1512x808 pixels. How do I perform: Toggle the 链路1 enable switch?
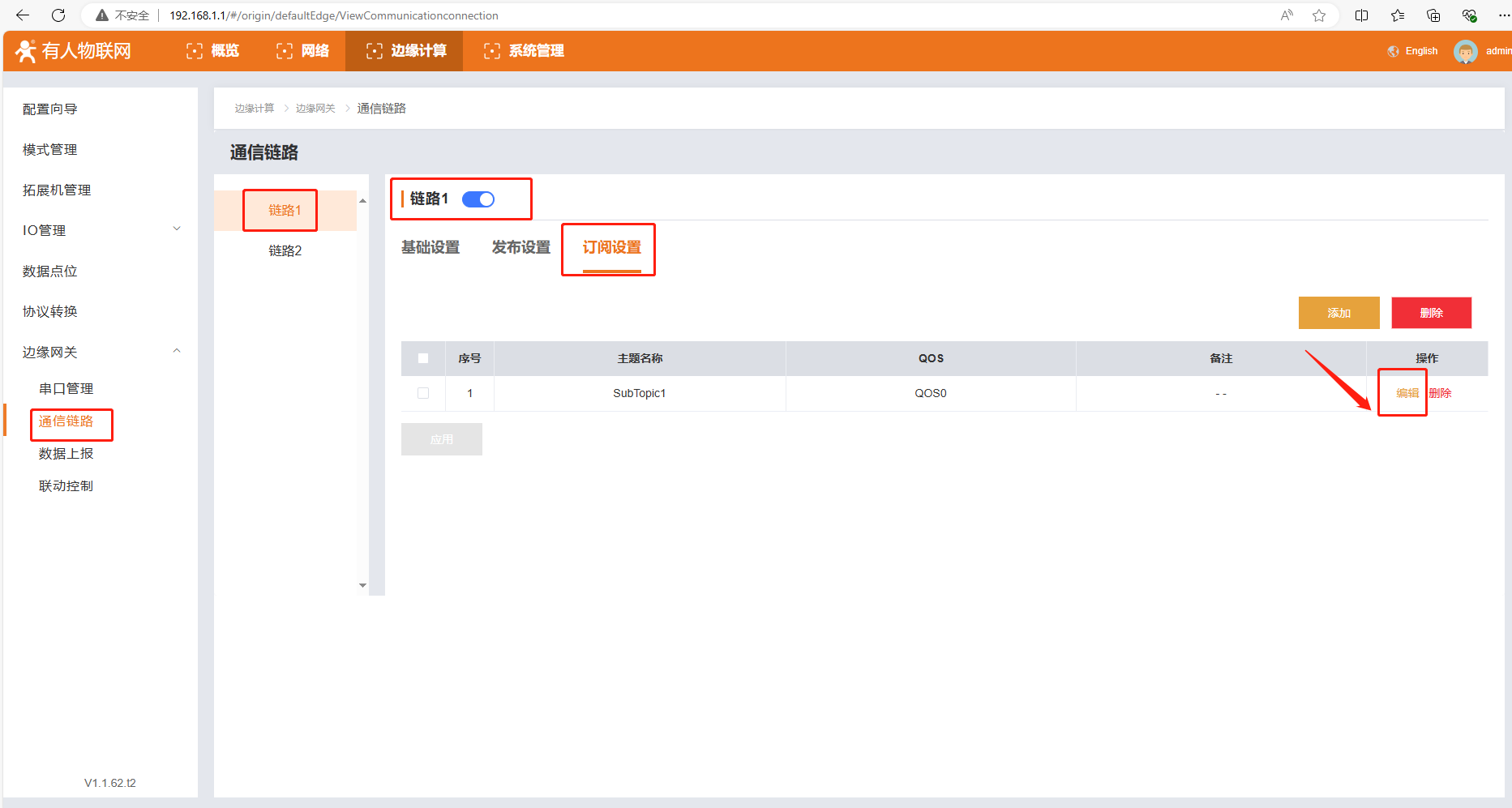coord(478,199)
